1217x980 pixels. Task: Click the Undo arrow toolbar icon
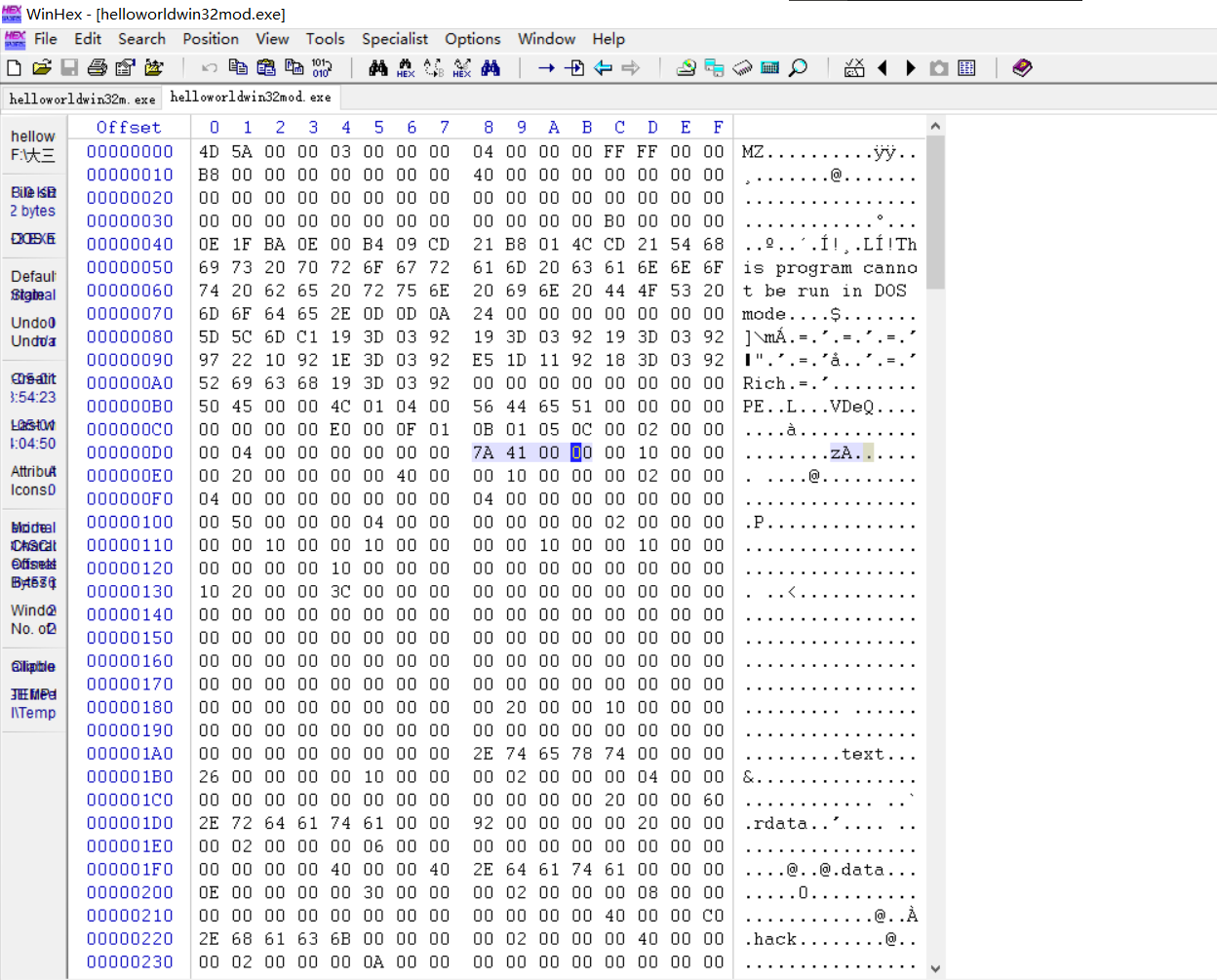[x=209, y=67]
